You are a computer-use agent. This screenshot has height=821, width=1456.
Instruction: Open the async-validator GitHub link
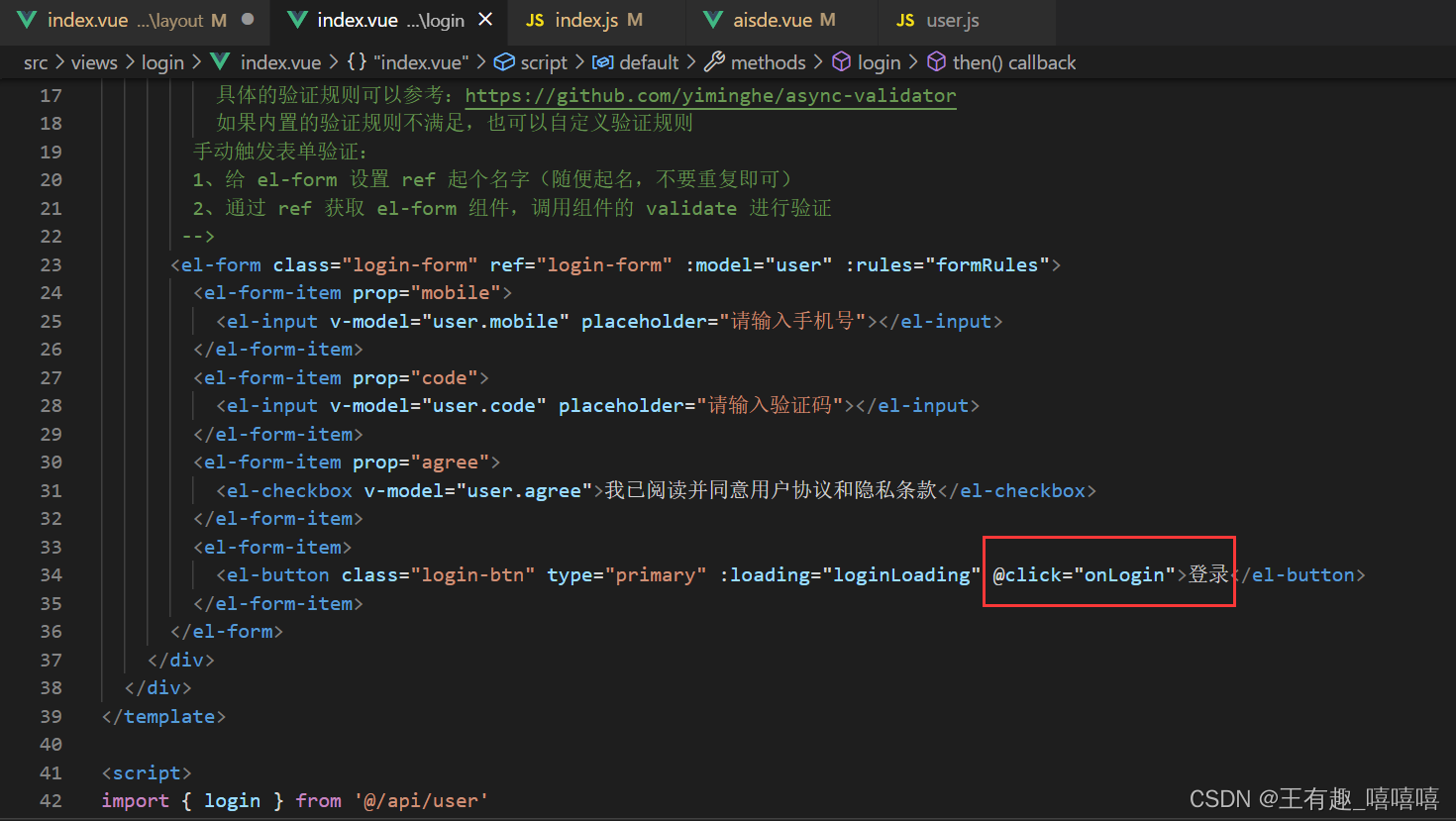point(711,96)
